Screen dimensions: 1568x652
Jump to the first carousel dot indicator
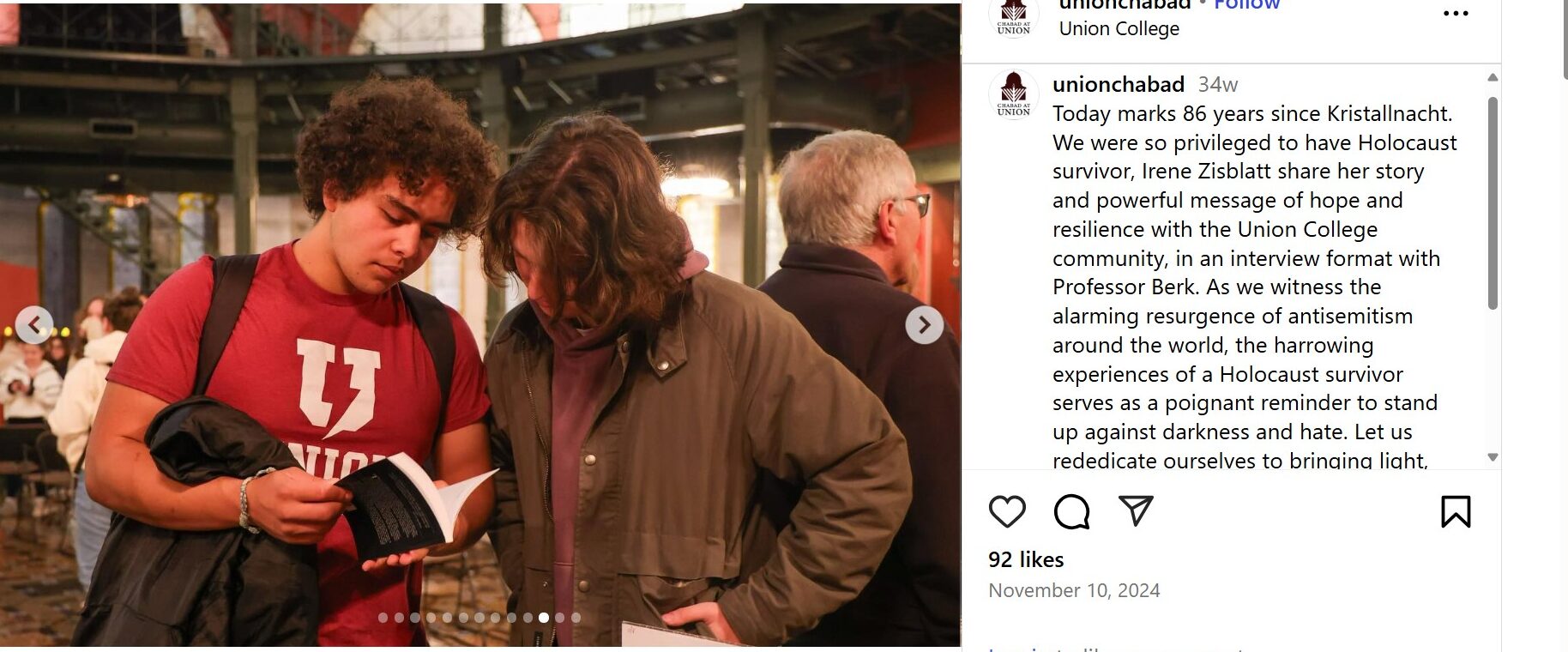(x=383, y=618)
